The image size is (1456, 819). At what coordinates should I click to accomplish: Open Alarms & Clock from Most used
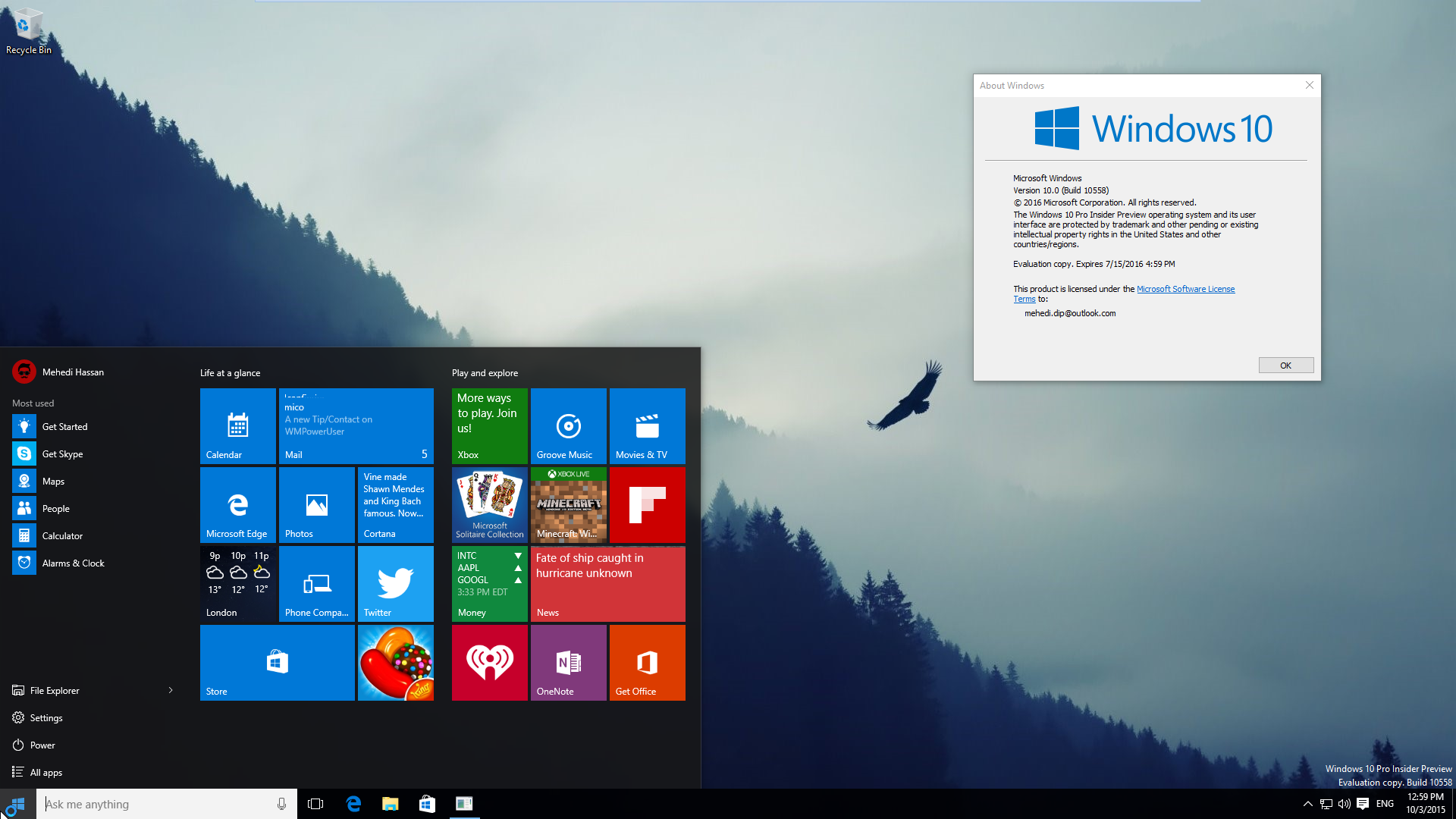[x=94, y=563]
